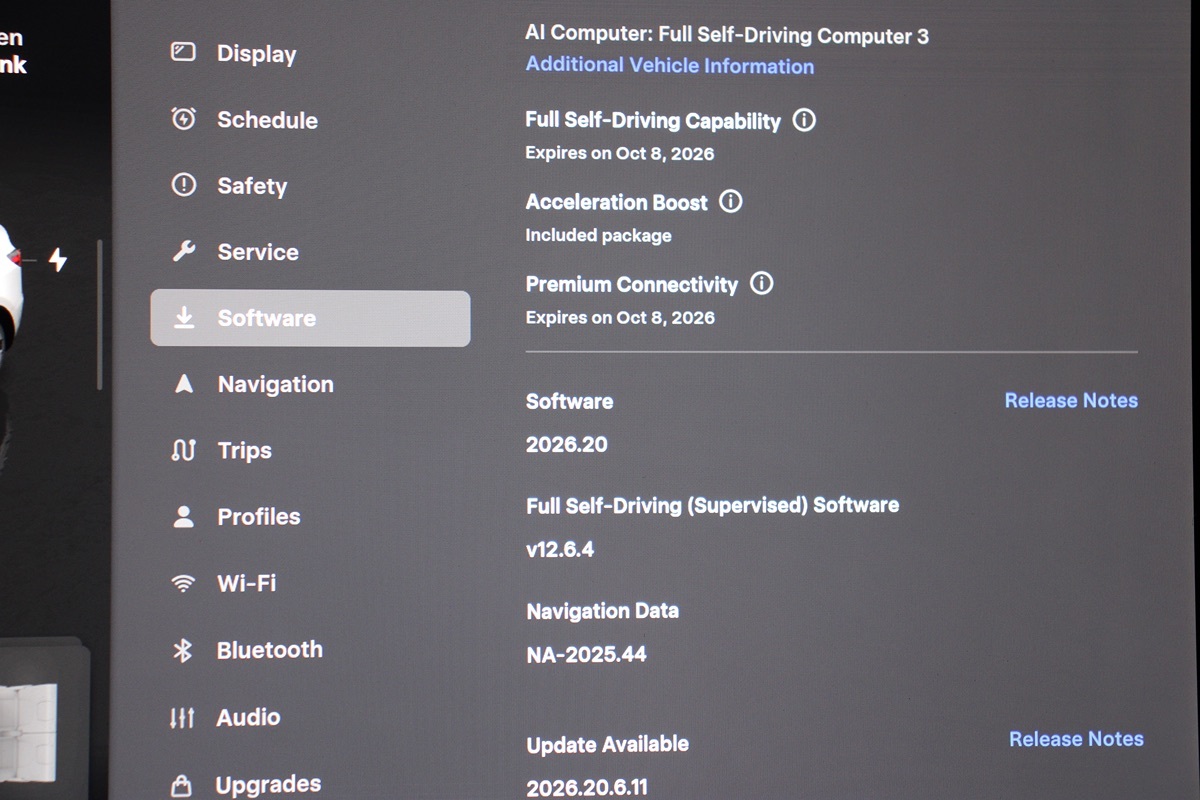View Release Notes for available update

1076,739
